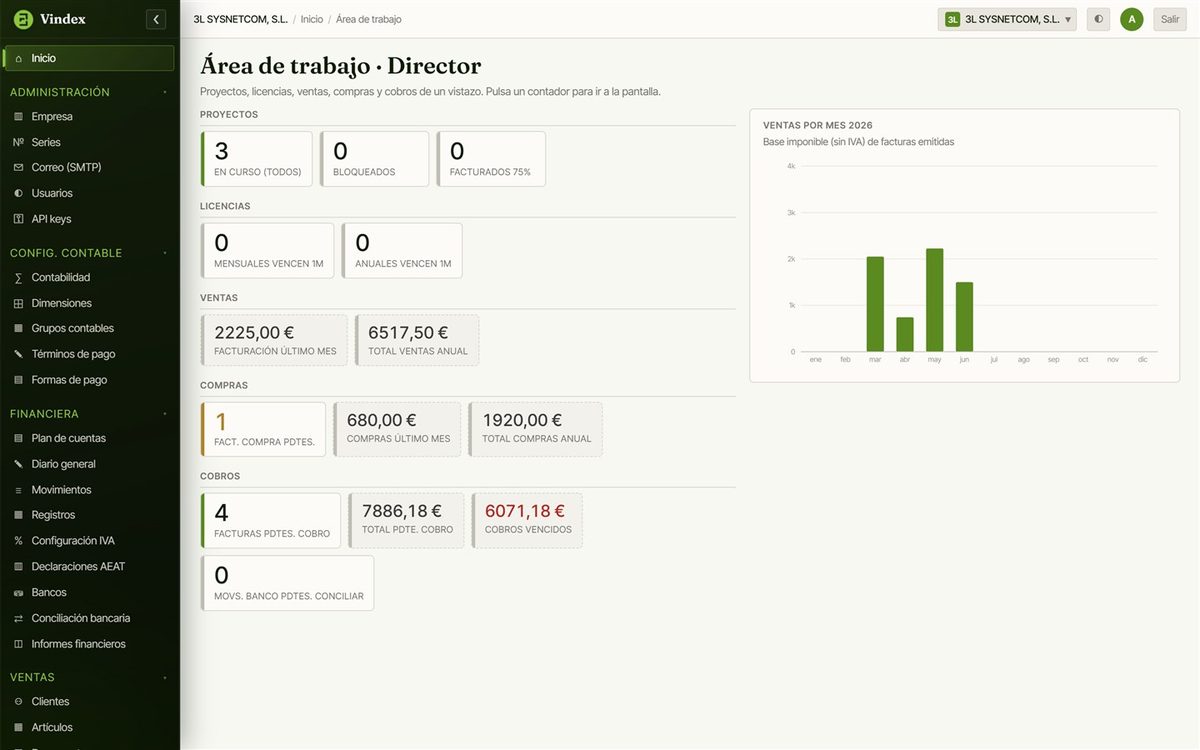Click the Contabilidad sigma icon
Image resolution: width=1200 pixels, height=750 pixels.
point(18,278)
